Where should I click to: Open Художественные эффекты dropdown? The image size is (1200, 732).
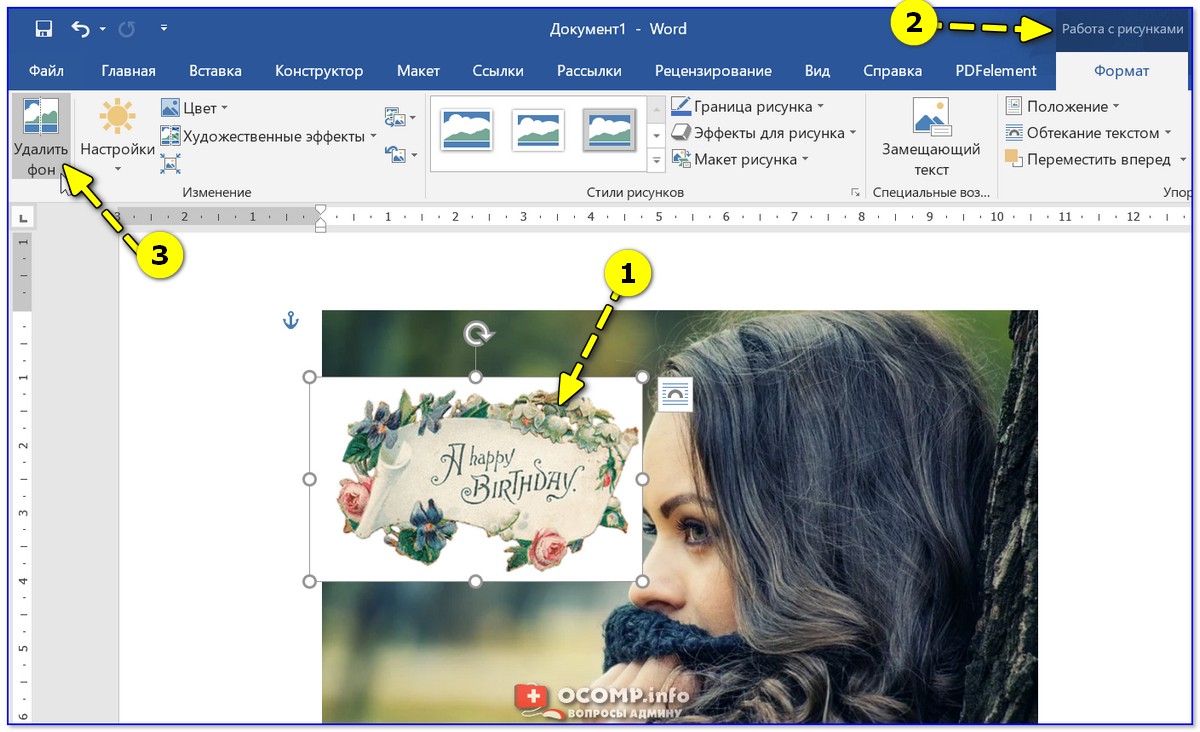(268, 136)
